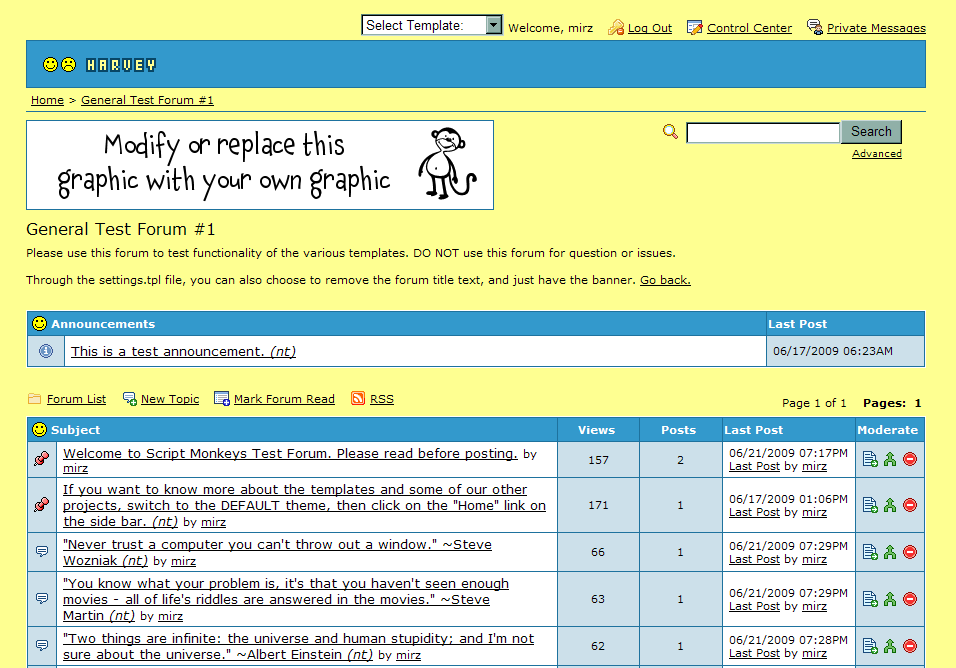The image size is (956, 668).
Task: Click the smiley icon in the Subject header
Action: click(x=40, y=430)
